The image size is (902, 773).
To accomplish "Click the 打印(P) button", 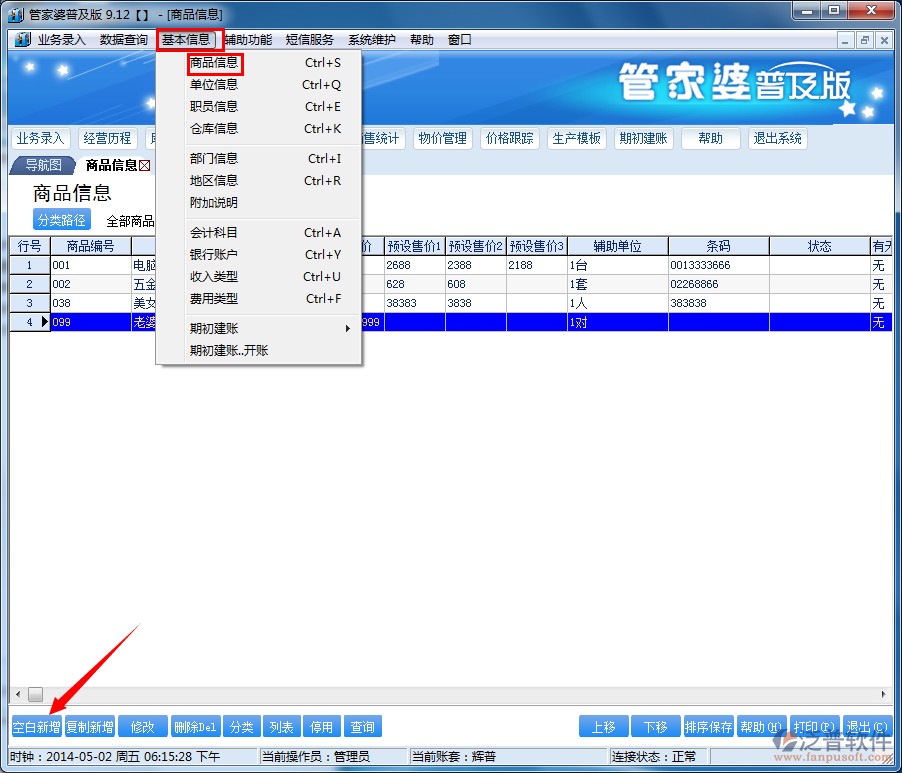I will click(815, 727).
